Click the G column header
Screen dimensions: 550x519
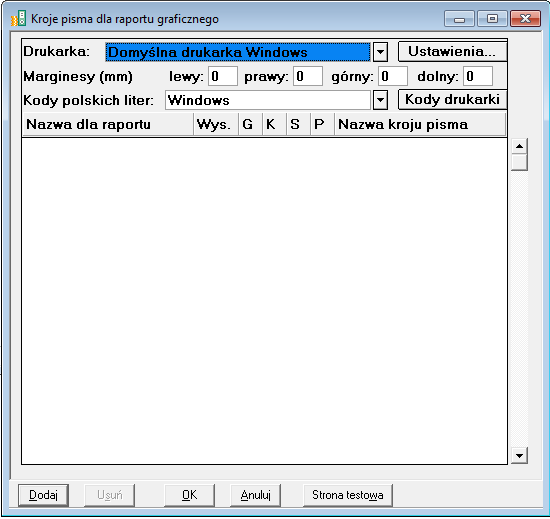pyautogui.click(x=250, y=124)
